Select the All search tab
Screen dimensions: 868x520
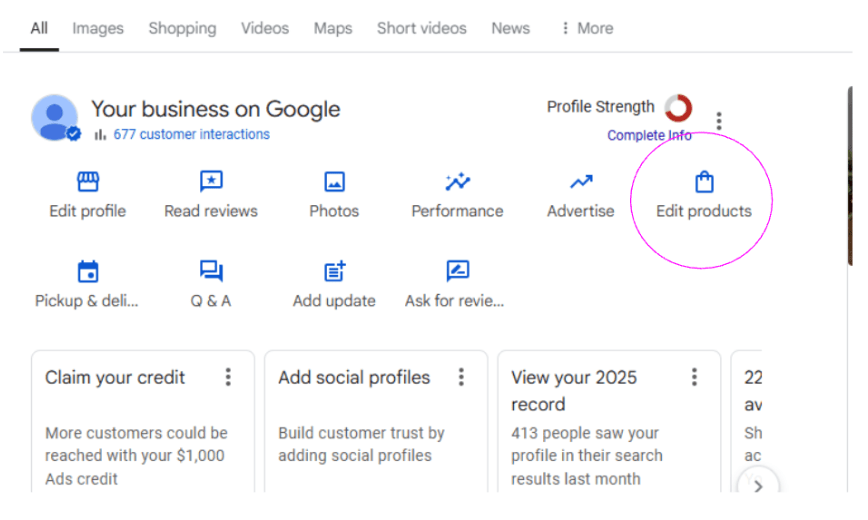click(39, 28)
